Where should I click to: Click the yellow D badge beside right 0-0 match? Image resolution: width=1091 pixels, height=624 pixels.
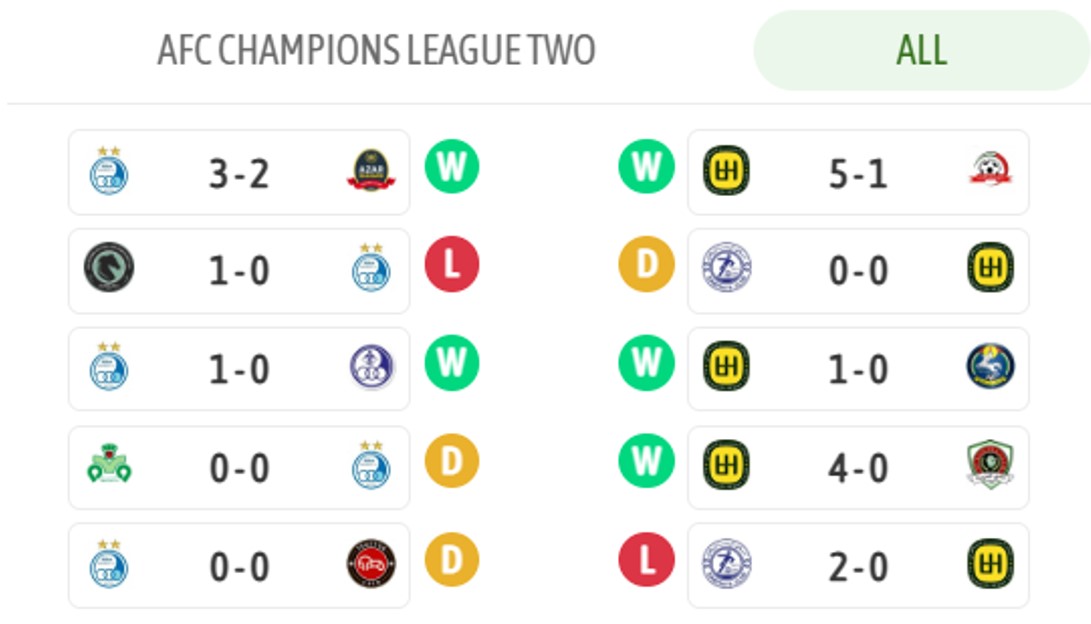click(x=646, y=265)
